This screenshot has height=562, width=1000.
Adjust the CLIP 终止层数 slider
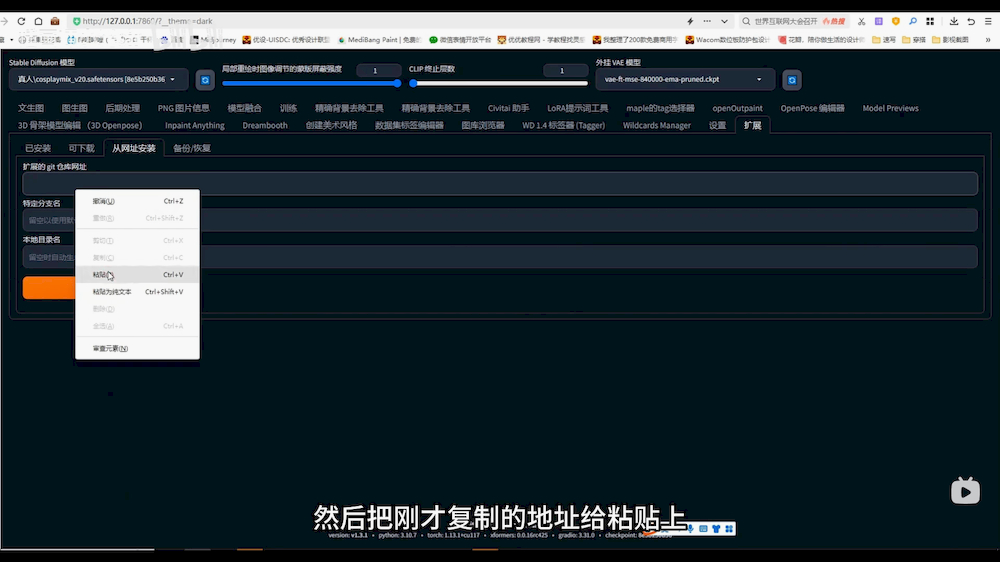pyautogui.click(x=412, y=83)
